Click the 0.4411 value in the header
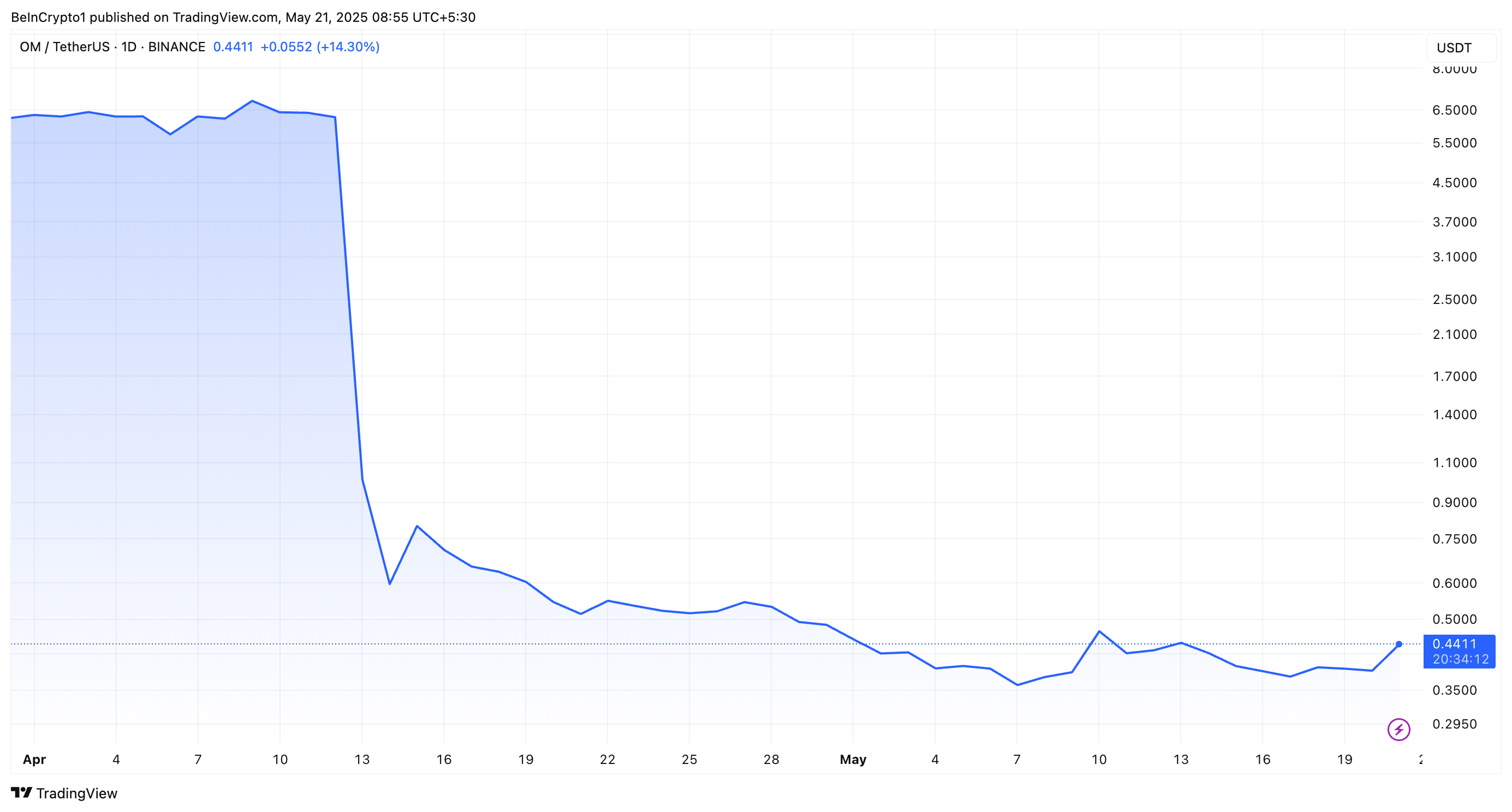Image resolution: width=1512 pixels, height=812 pixels. point(233,47)
